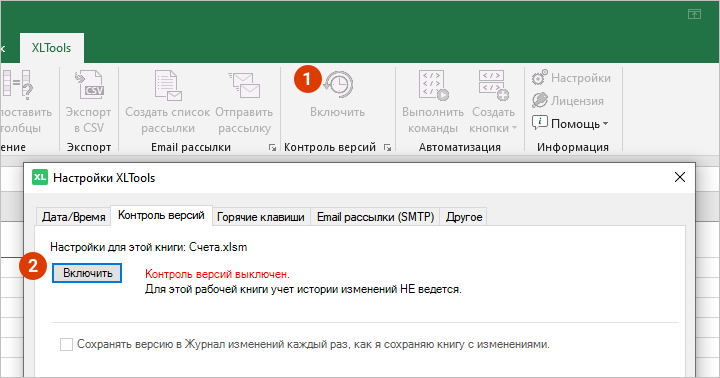Image resolution: width=720 pixels, height=378 pixels.
Task: Switch to Email рассылки (SMTP) tab
Action: [x=375, y=217]
